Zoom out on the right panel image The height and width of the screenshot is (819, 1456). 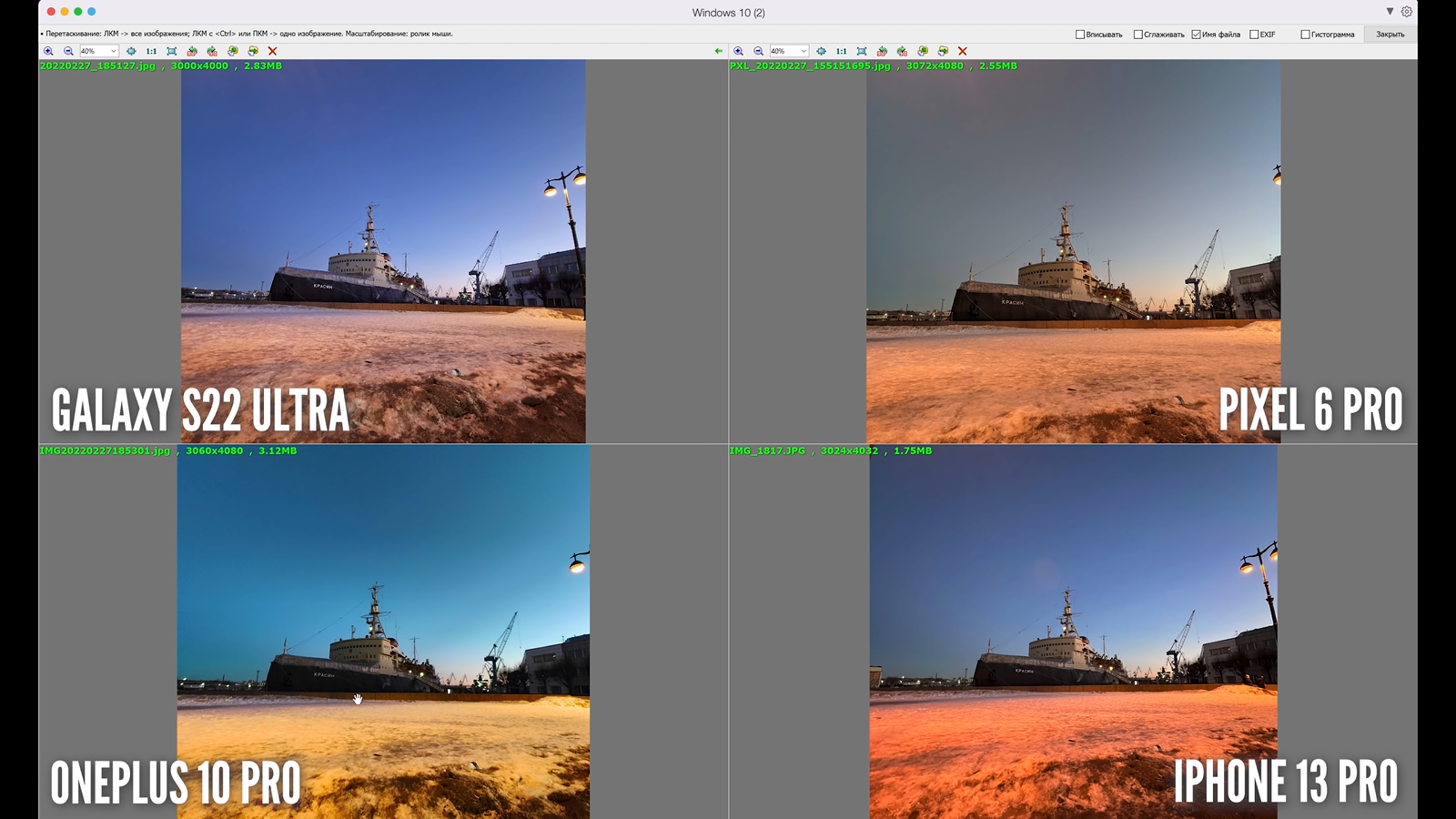tap(758, 51)
